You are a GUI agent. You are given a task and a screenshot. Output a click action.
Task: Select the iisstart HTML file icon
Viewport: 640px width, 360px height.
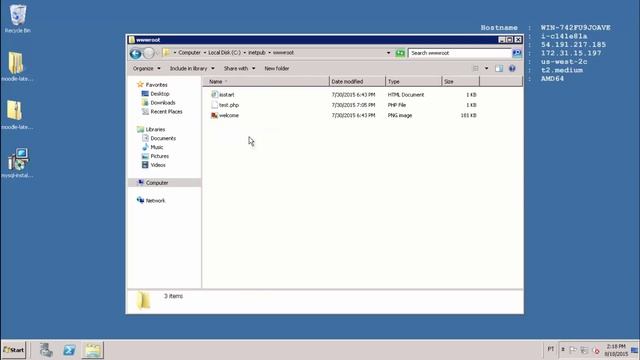(214, 94)
